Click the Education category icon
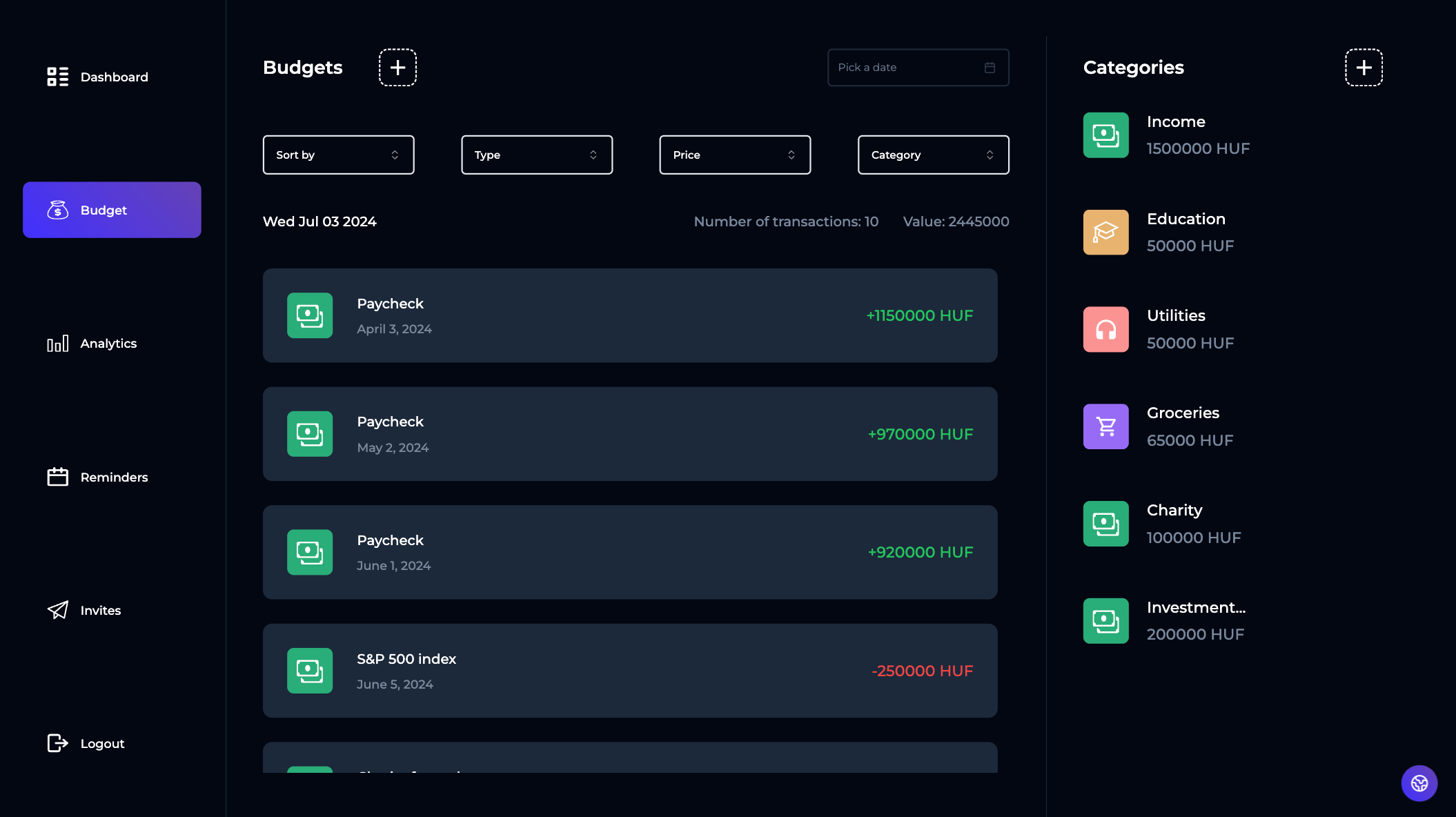 (x=1106, y=232)
